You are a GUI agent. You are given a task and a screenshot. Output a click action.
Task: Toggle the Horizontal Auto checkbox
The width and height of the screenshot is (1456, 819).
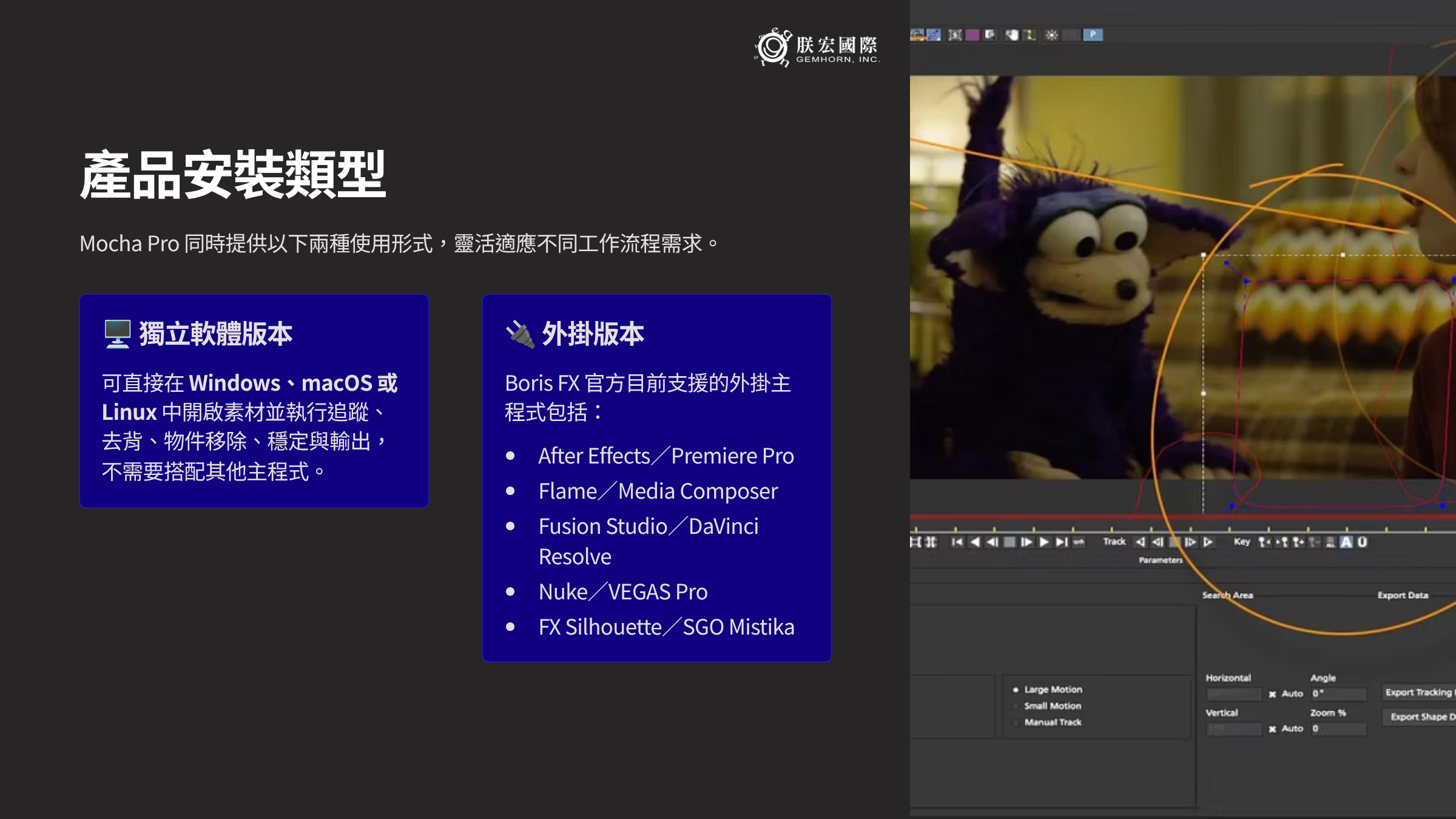click(1272, 694)
